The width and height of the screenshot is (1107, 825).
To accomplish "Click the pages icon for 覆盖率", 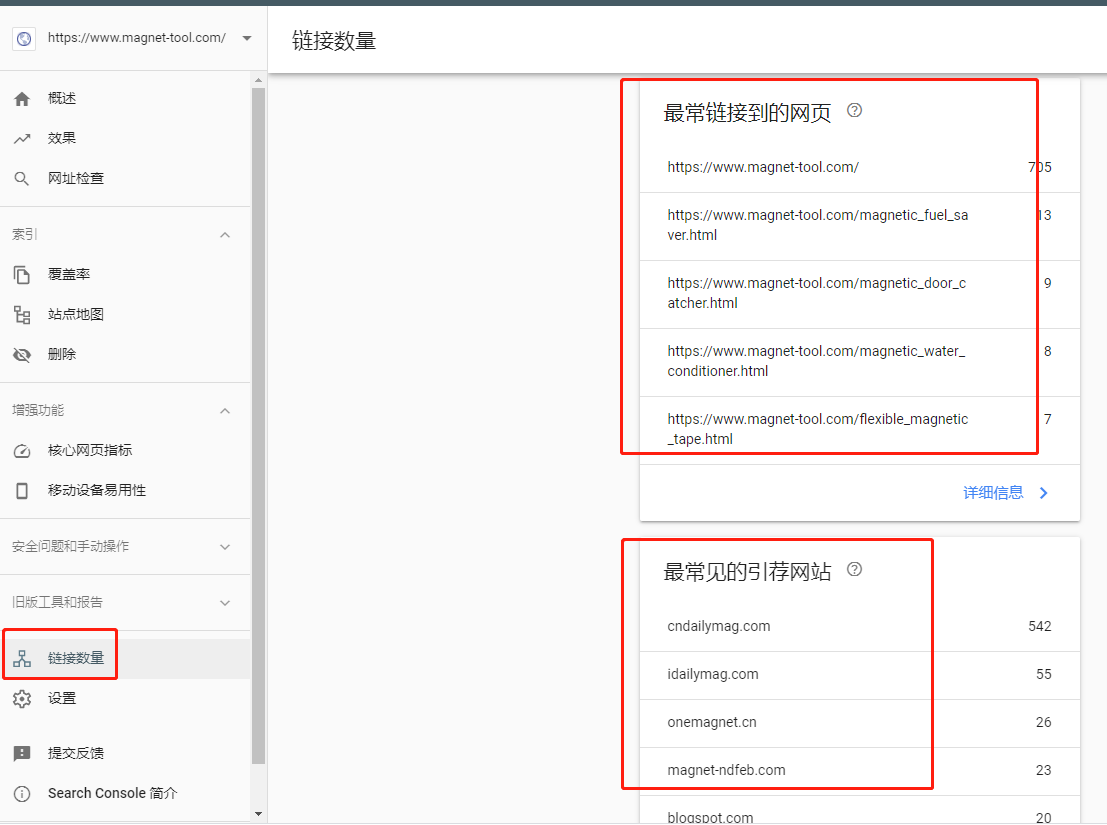I will [22, 275].
